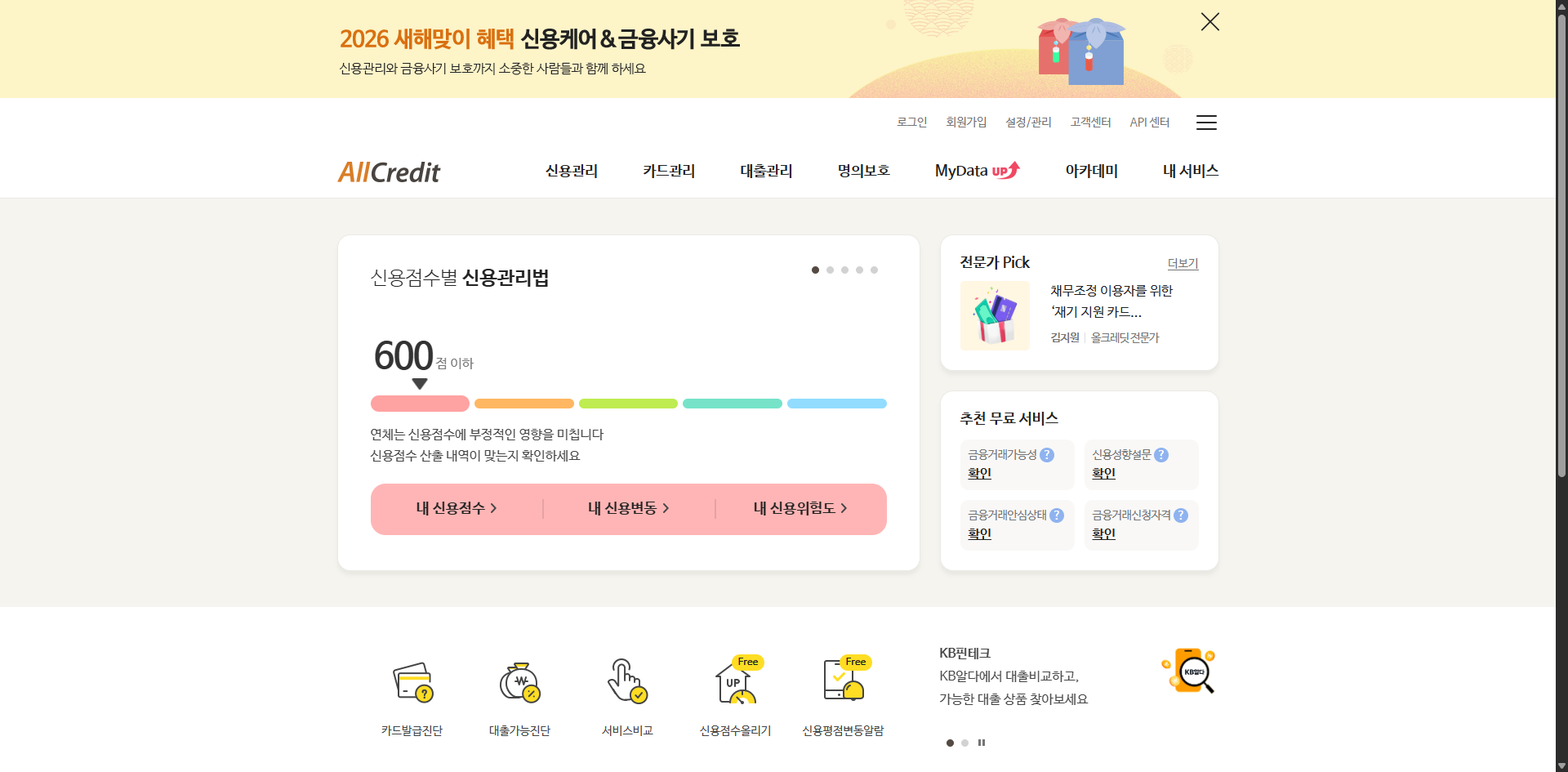Click the 로그인 link
Viewport: 1568px width, 772px height.
(912, 122)
